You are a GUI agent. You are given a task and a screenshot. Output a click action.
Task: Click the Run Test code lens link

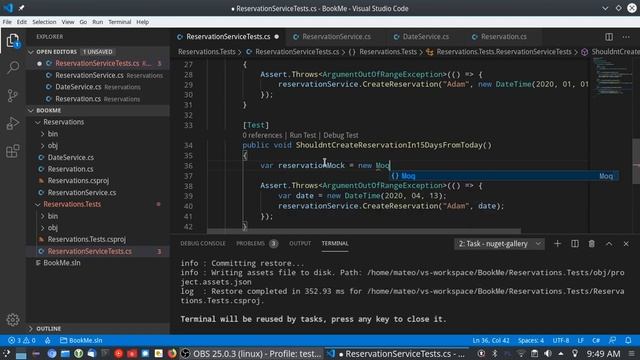[x=302, y=135]
